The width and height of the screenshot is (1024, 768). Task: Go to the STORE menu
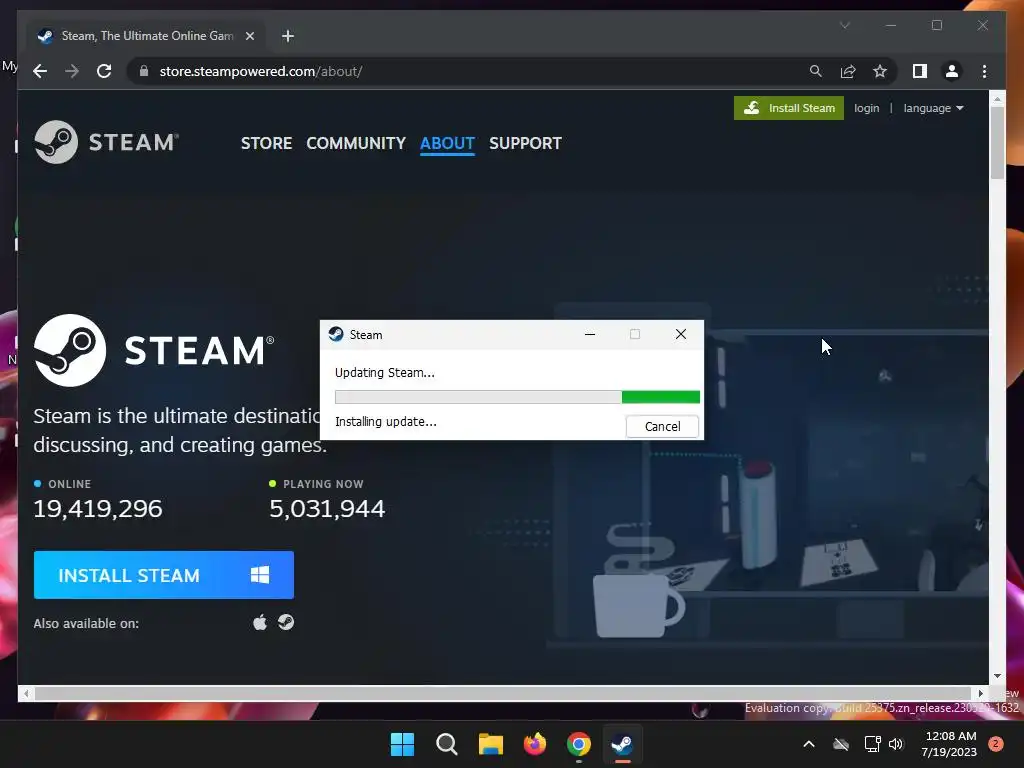[266, 143]
